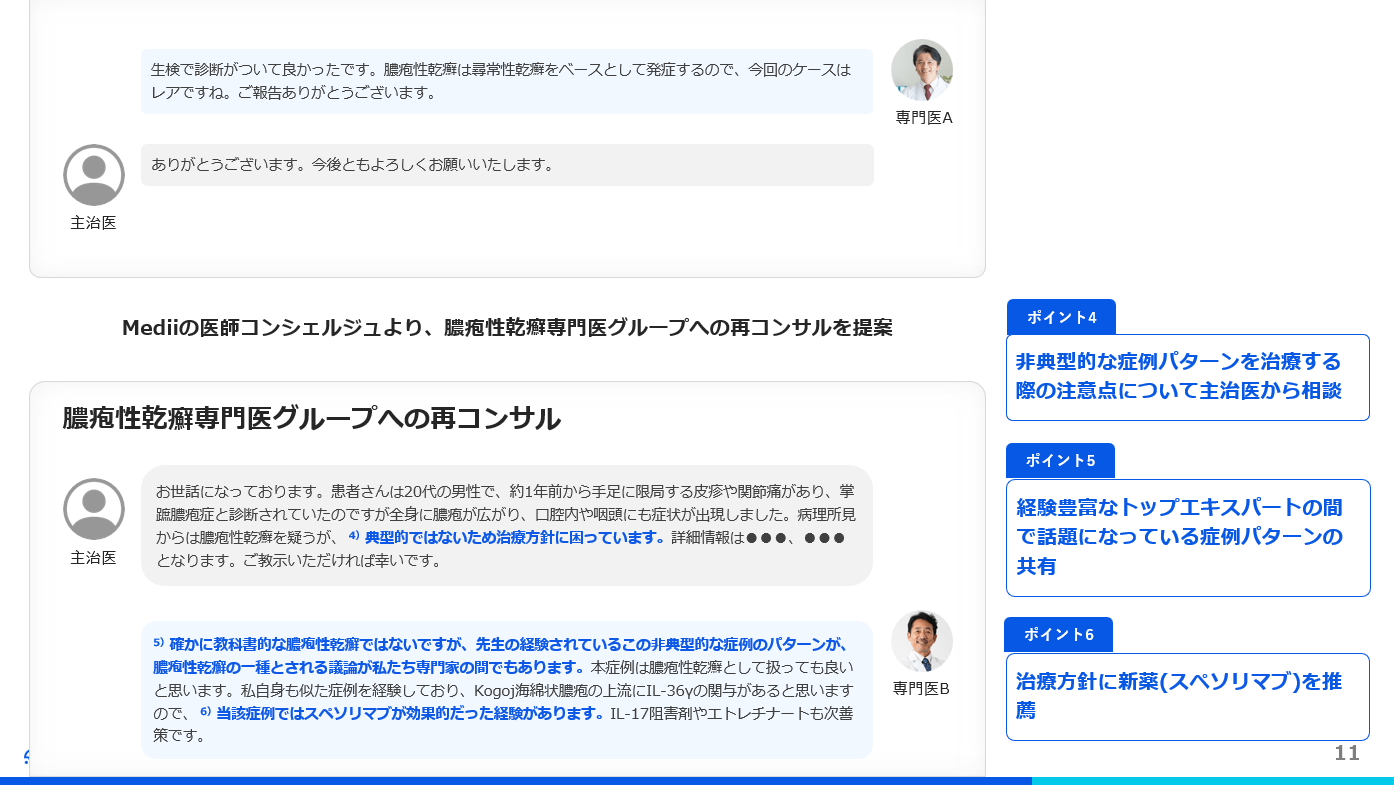Viewport: 1394px width, 785px height.
Task: Click the page number 11 indicator
Action: pos(1345,755)
